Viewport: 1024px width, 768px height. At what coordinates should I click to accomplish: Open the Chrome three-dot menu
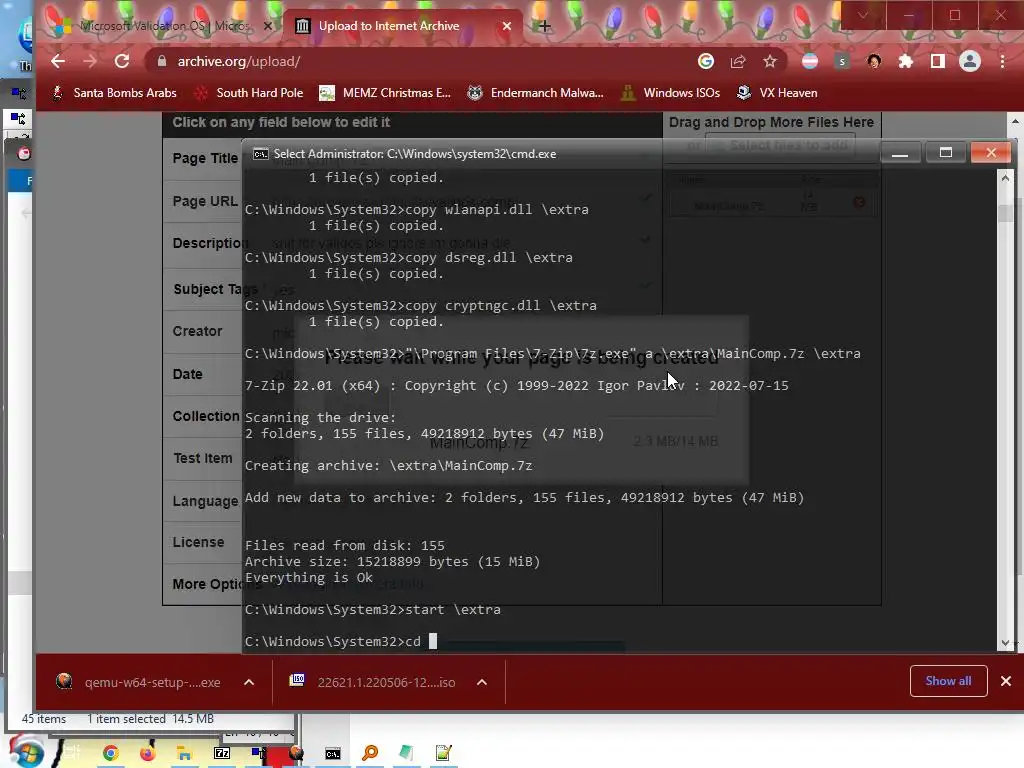pyautogui.click(x=1002, y=61)
